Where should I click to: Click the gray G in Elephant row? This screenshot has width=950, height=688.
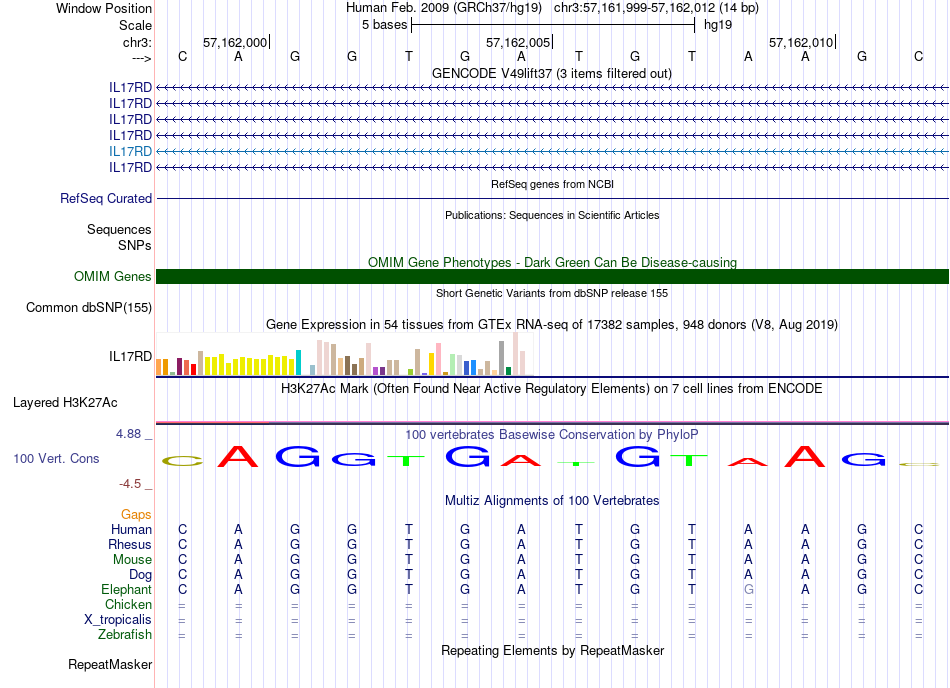pyautogui.click(x=749, y=589)
